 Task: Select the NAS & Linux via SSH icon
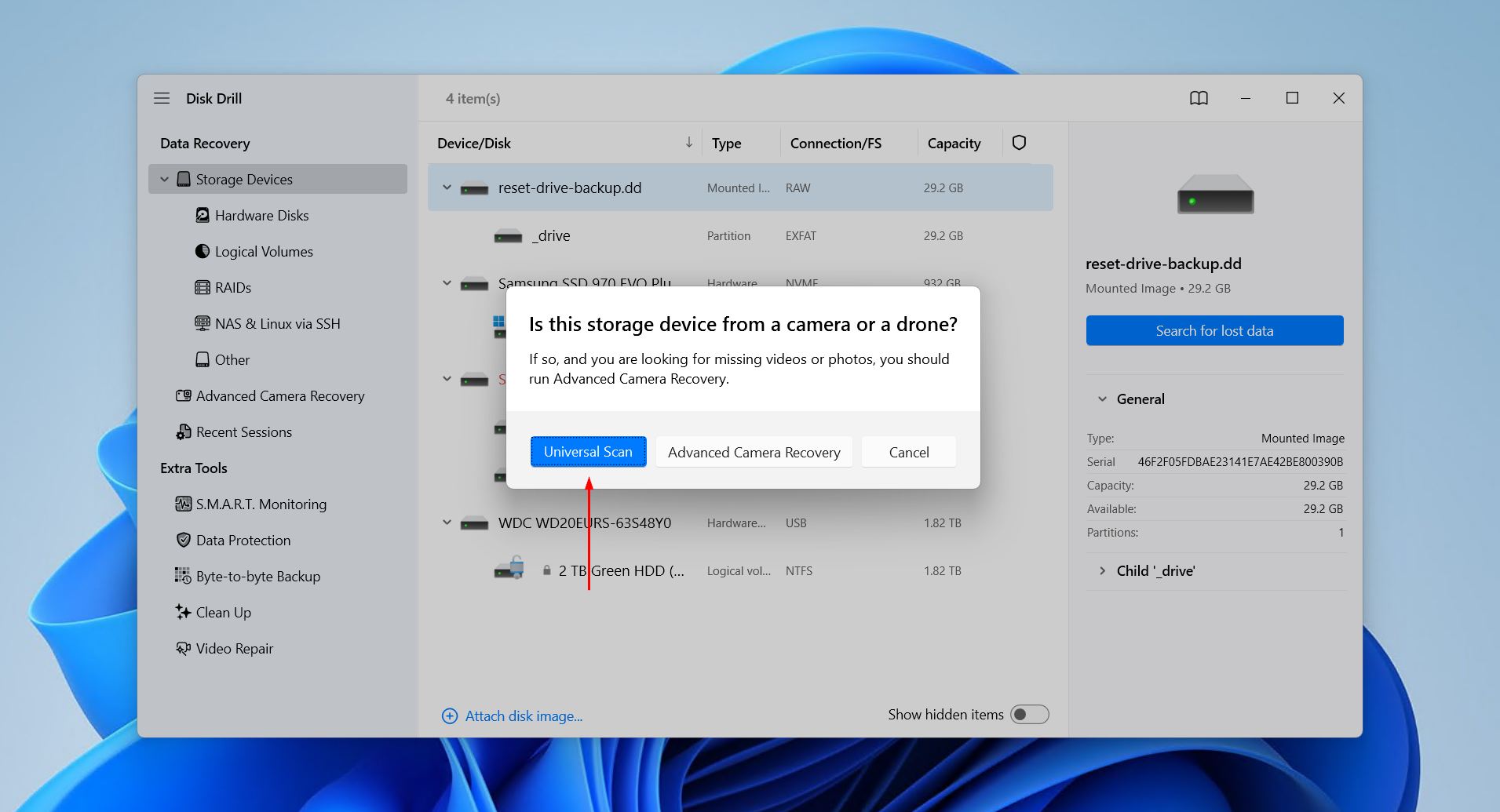(203, 323)
